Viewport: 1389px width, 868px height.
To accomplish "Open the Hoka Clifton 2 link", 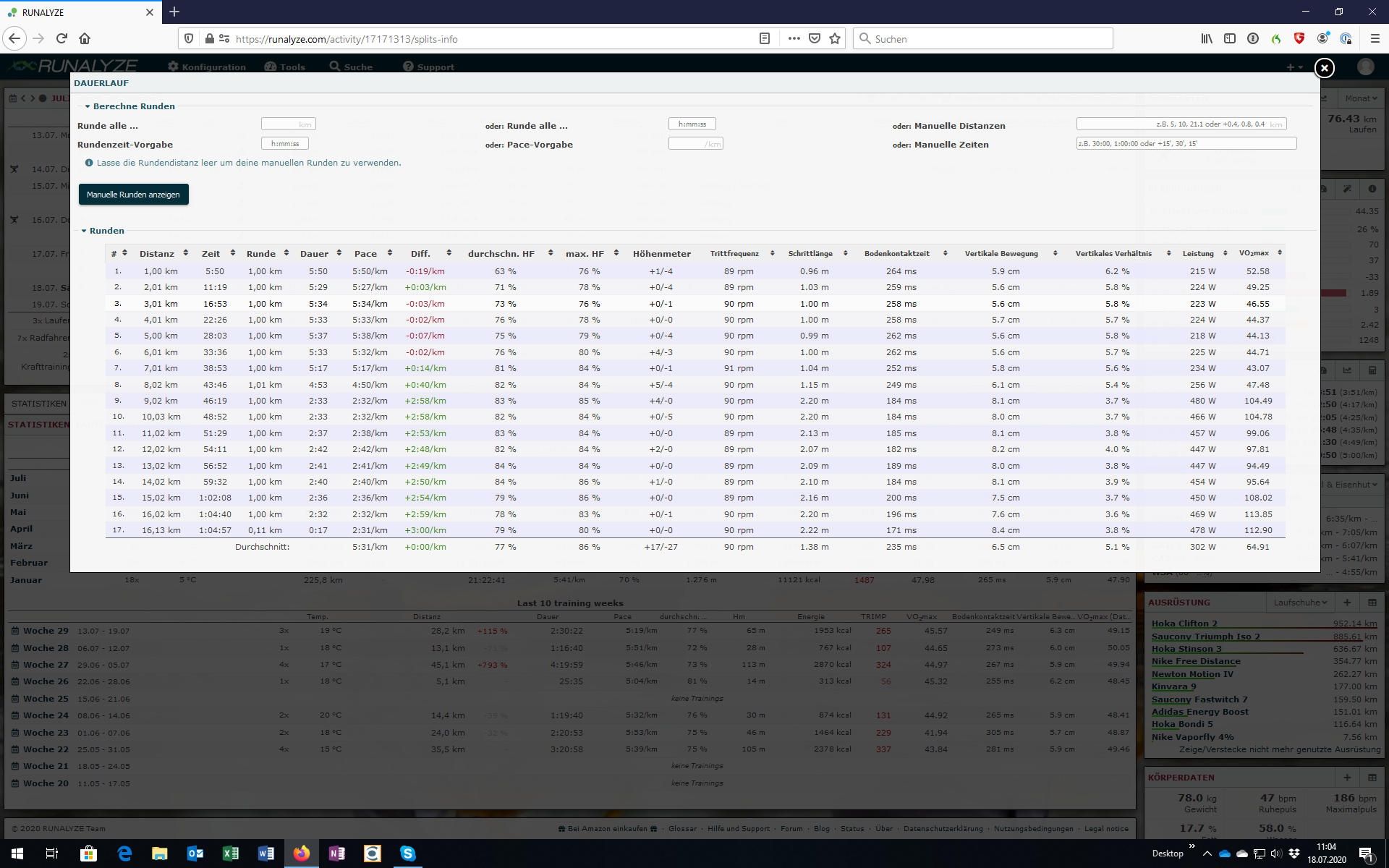I will click(x=1184, y=624).
